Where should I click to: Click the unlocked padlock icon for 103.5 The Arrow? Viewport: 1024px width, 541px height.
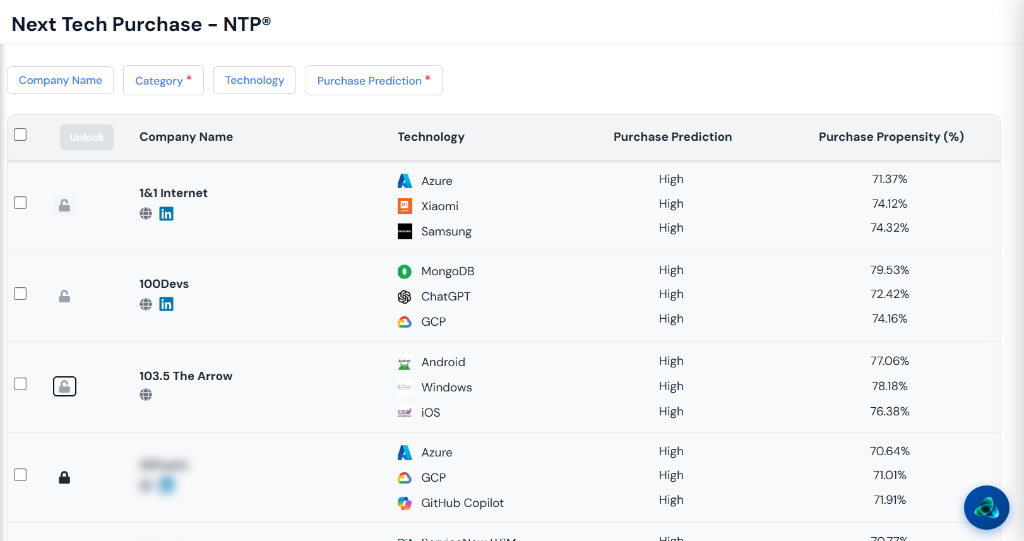coord(65,386)
